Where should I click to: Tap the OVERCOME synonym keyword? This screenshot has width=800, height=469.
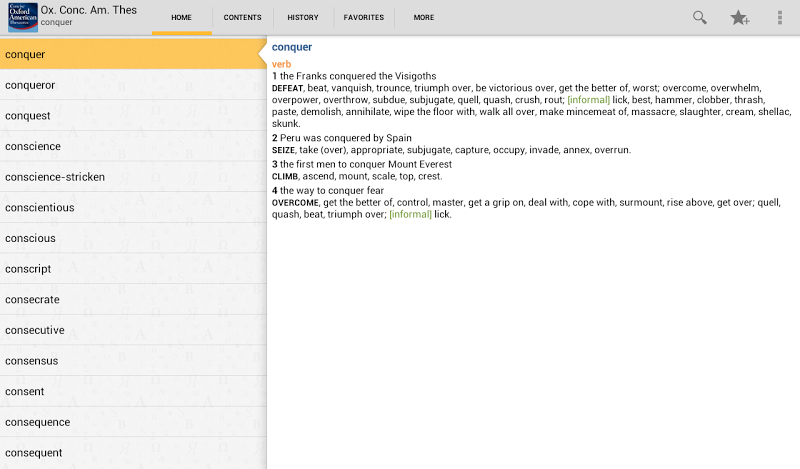point(295,203)
